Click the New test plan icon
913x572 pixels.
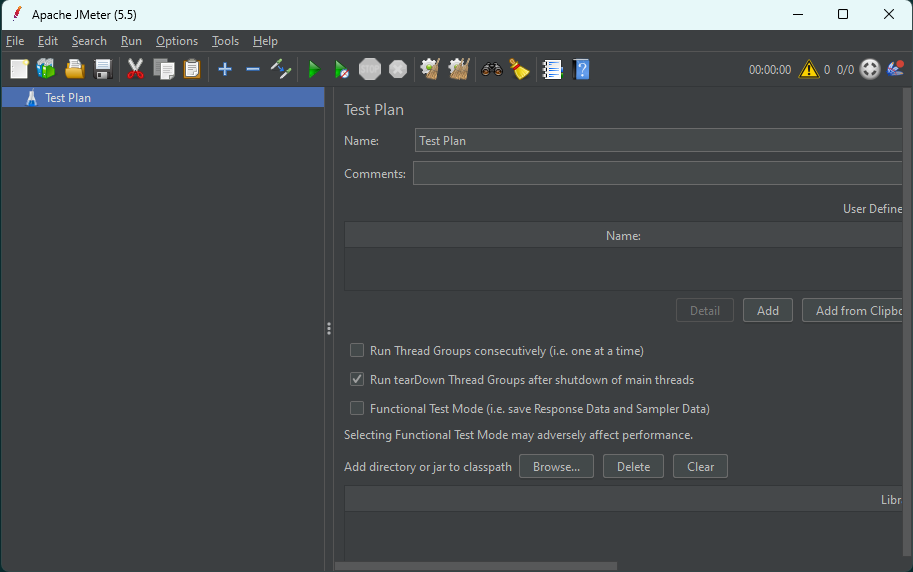[x=19, y=69]
